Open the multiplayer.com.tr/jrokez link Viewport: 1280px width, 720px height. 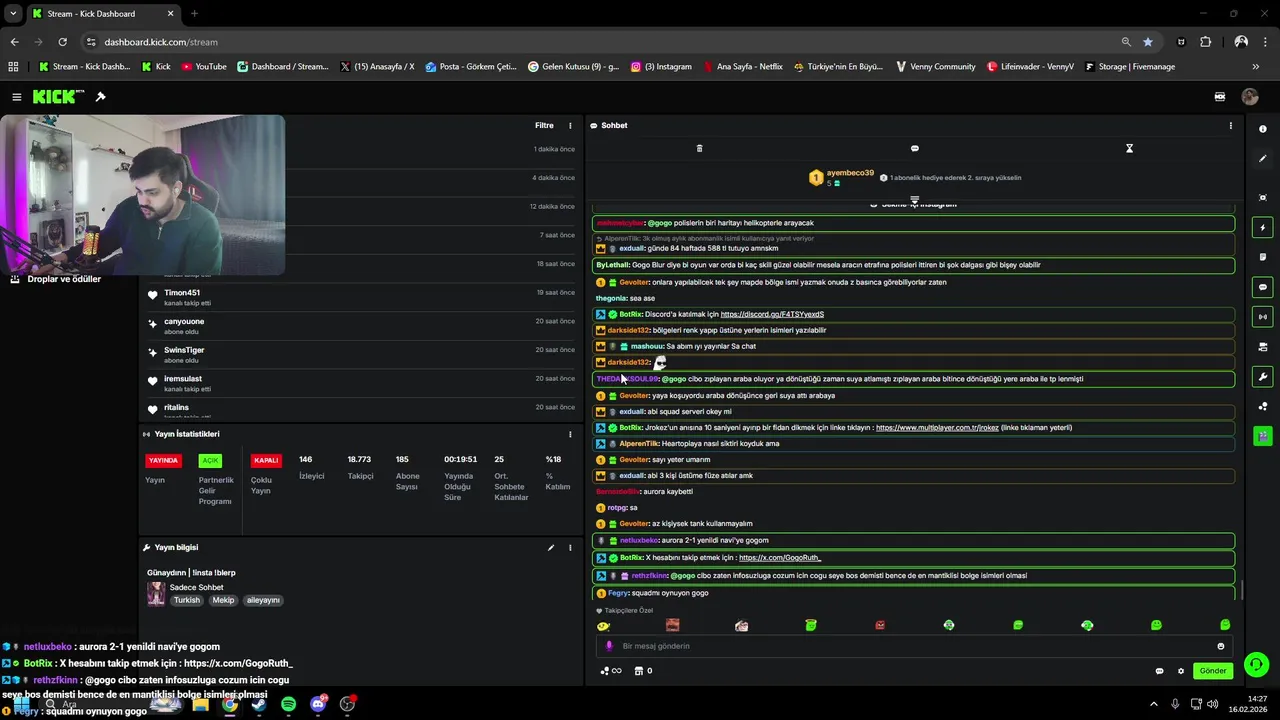coord(937,427)
